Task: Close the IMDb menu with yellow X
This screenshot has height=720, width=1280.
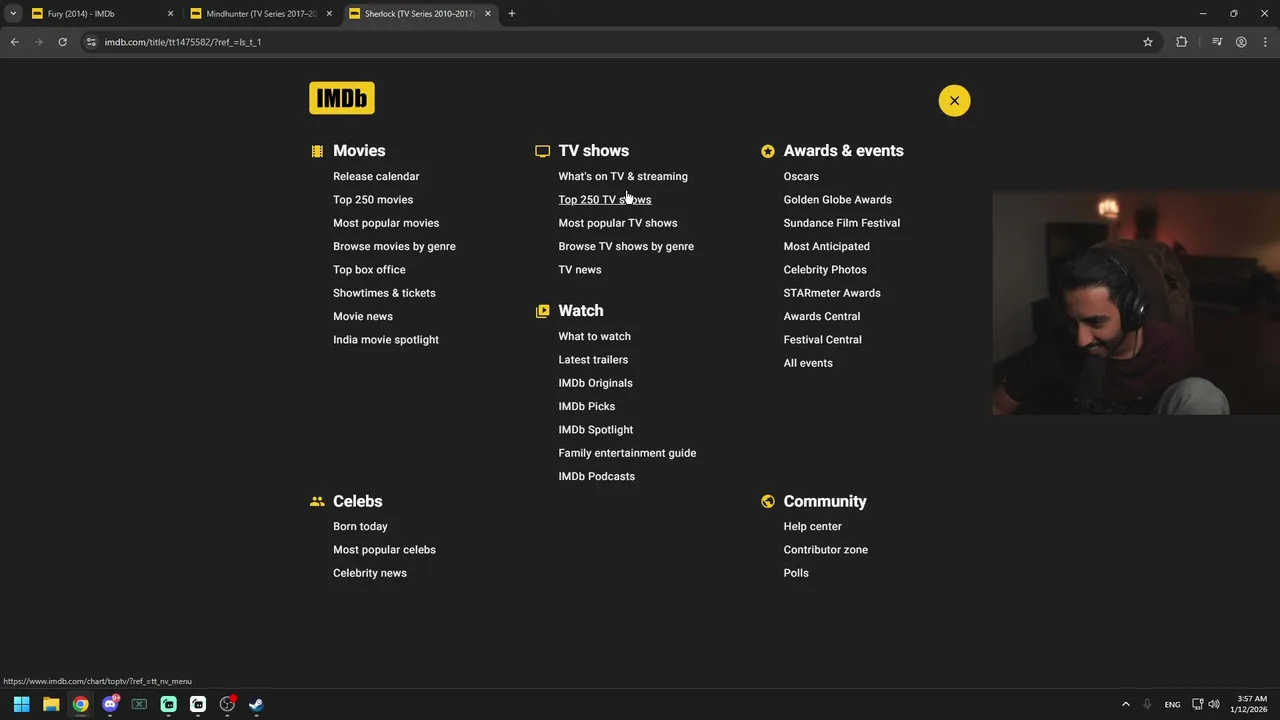Action: point(954,100)
